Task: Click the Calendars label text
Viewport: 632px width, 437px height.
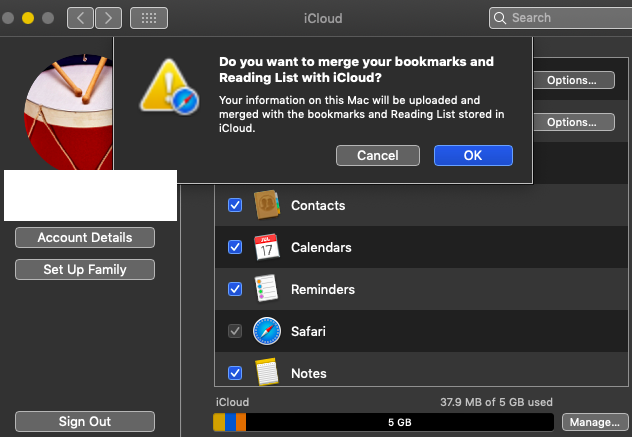Action: point(321,247)
